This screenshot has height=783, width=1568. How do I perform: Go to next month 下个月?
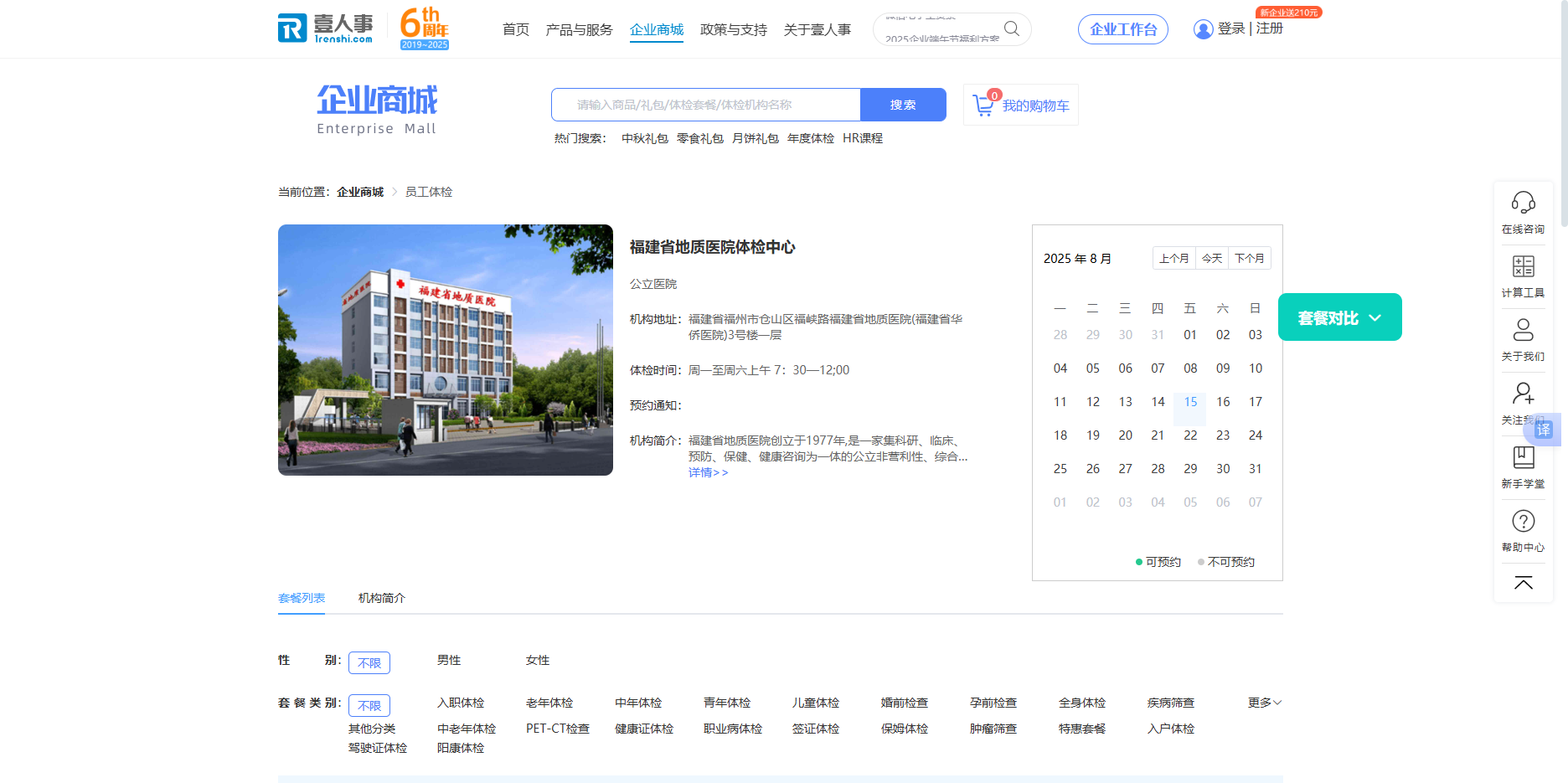pos(1250,258)
